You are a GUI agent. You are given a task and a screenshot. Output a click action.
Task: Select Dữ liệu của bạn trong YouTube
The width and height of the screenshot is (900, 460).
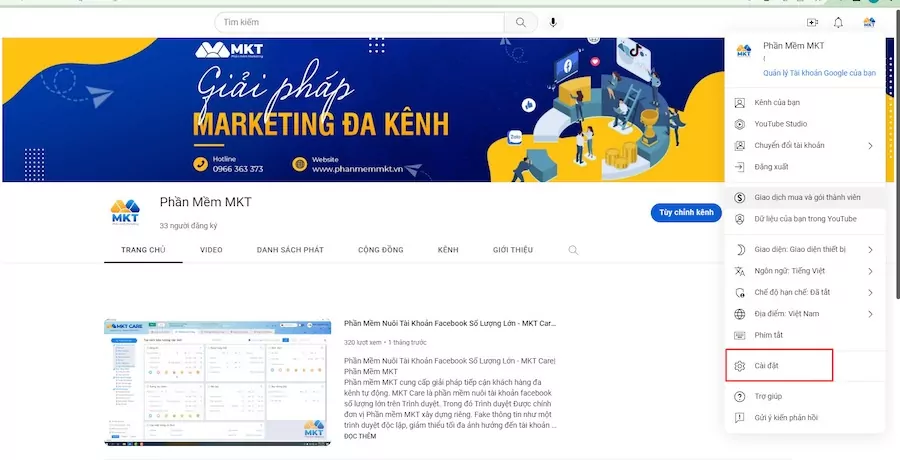(x=805, y=219)
